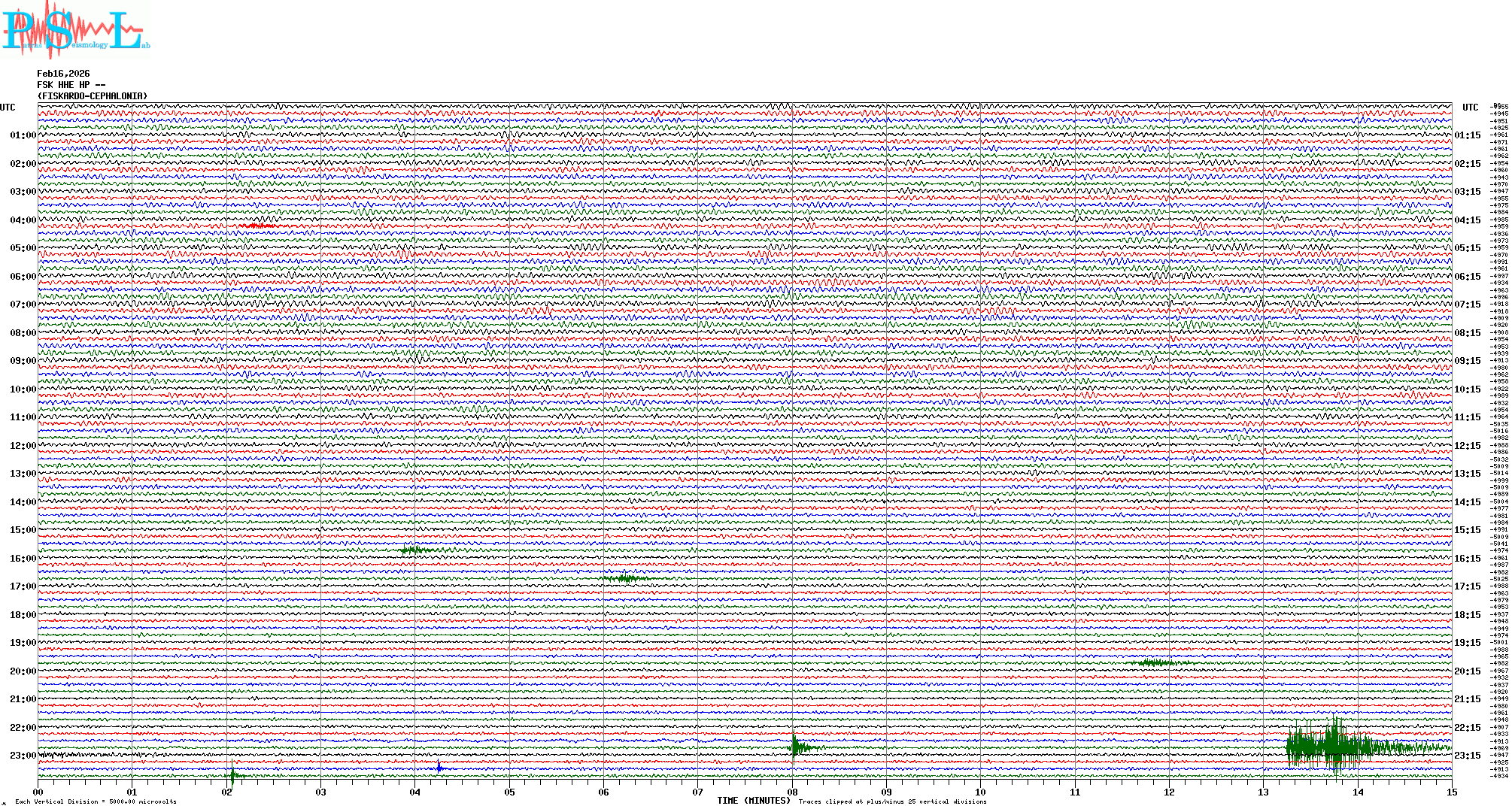
Task: Click the green burst near minute 04 above 16:00
Action: coord(415,550)
